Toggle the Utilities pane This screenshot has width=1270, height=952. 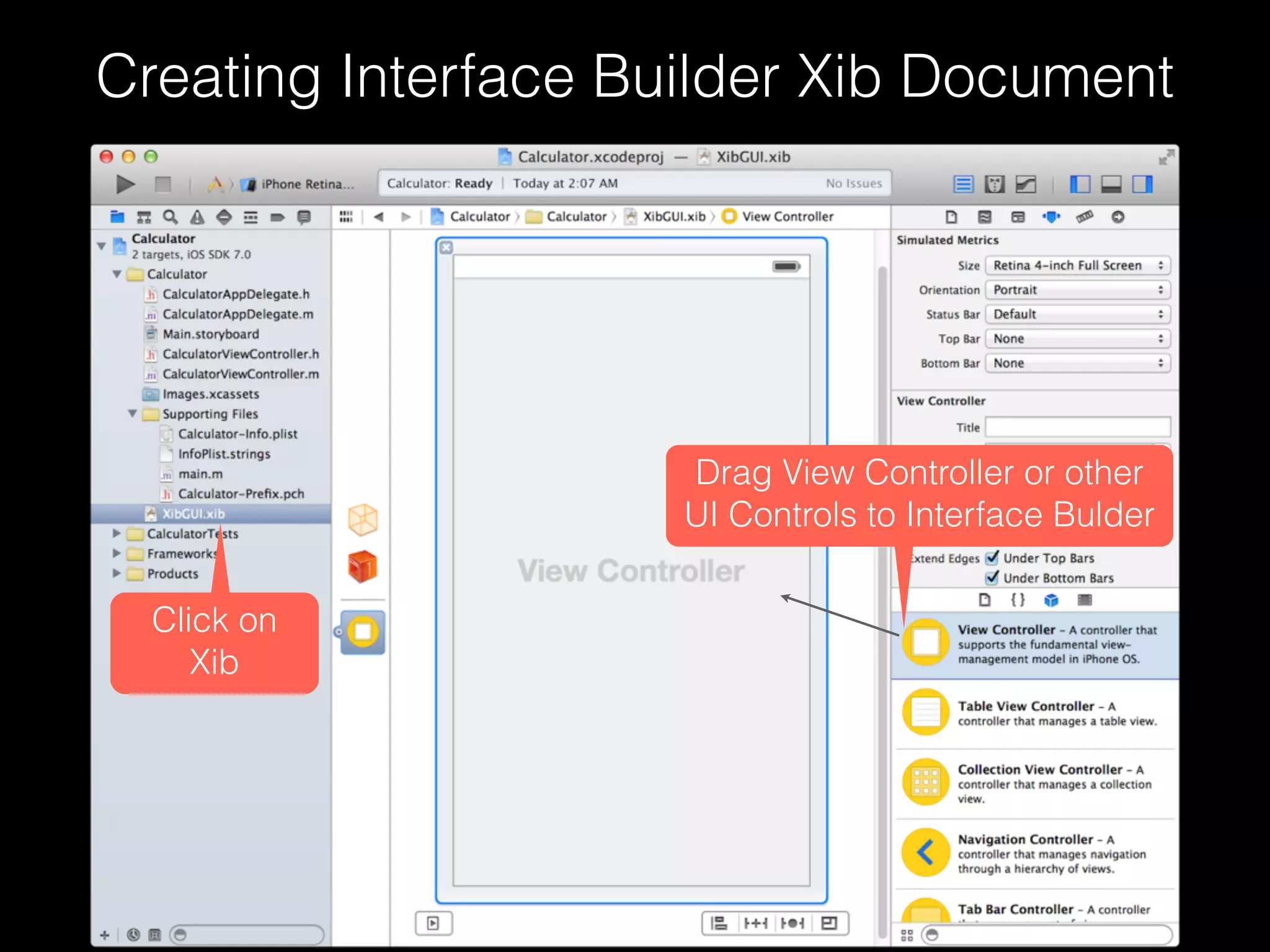[x=1142, y=184]
